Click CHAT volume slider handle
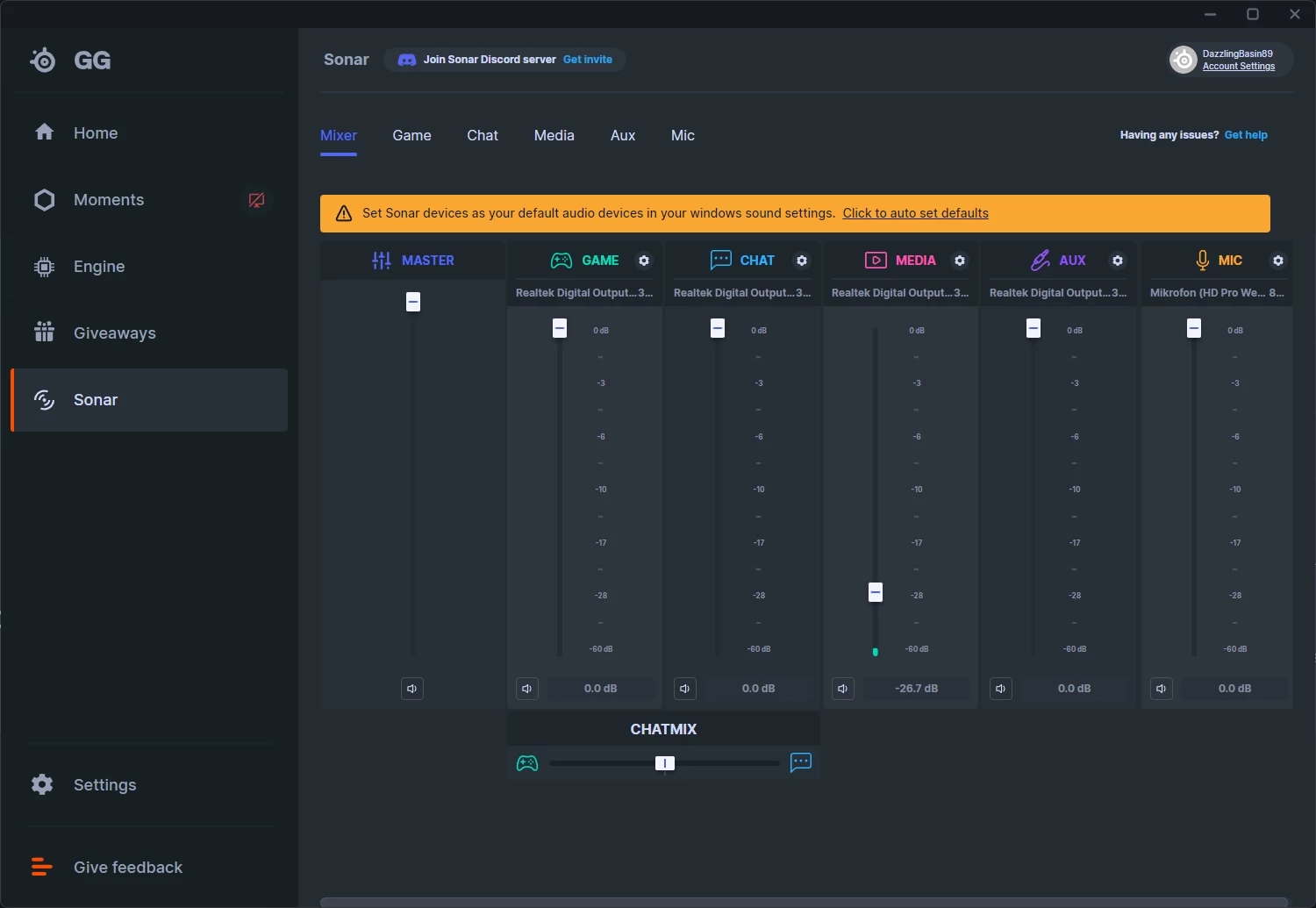This screenshot has height=908, width=1316. click(x=718, y=328)
